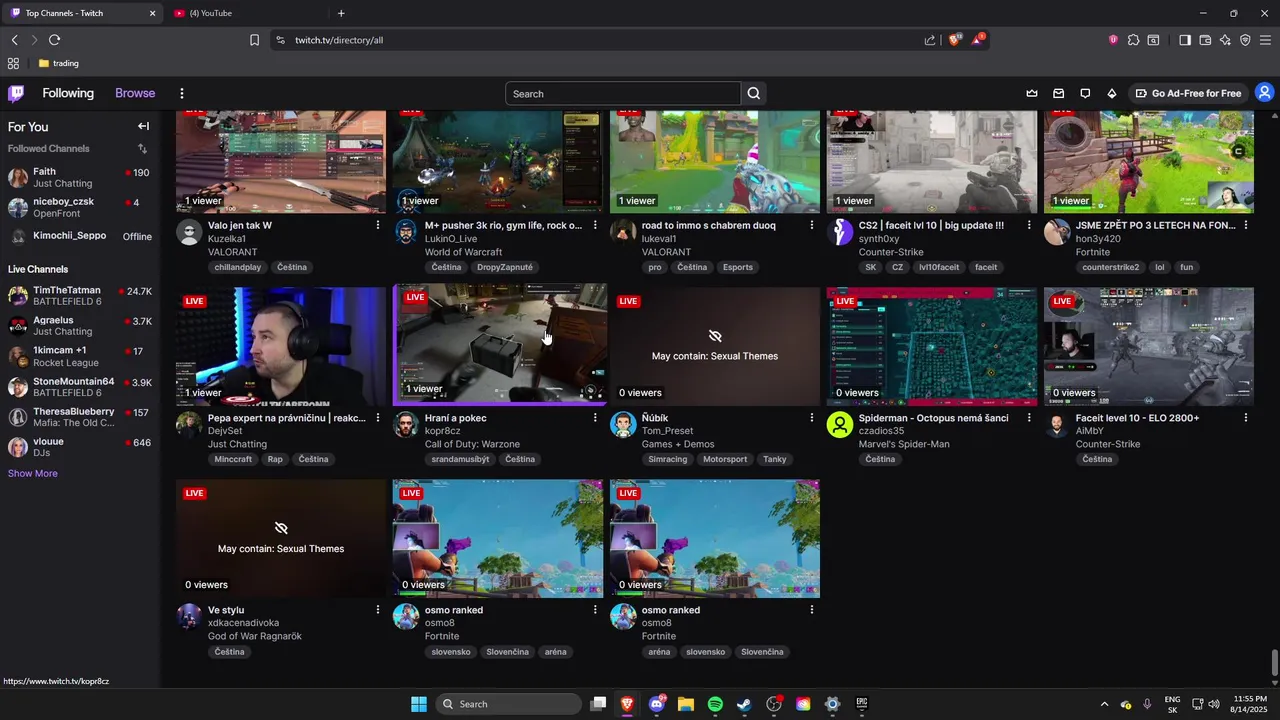Screen dimensions: 1280x720
Task: Open Brave main hamburger menu
Action: [x=1266, y=40]
